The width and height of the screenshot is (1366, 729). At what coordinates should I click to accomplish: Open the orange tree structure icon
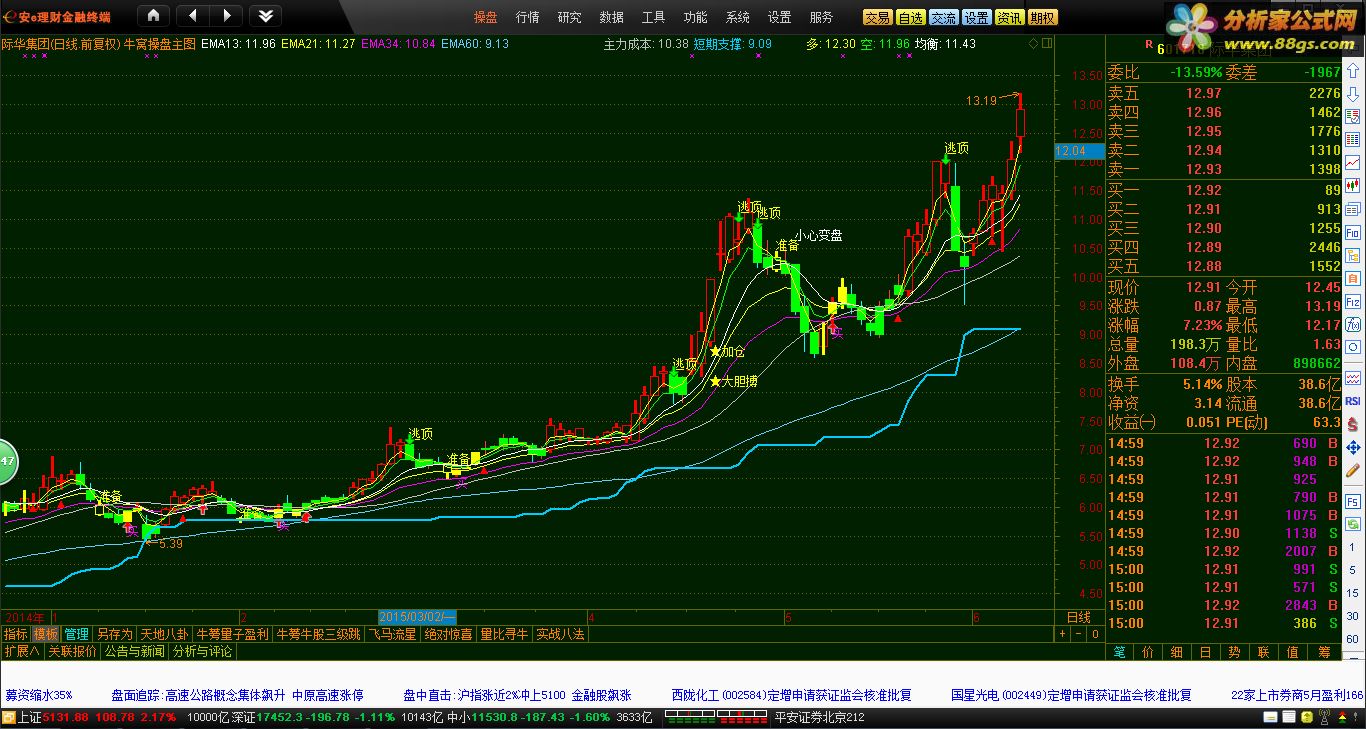click(x=1353, y=255)
